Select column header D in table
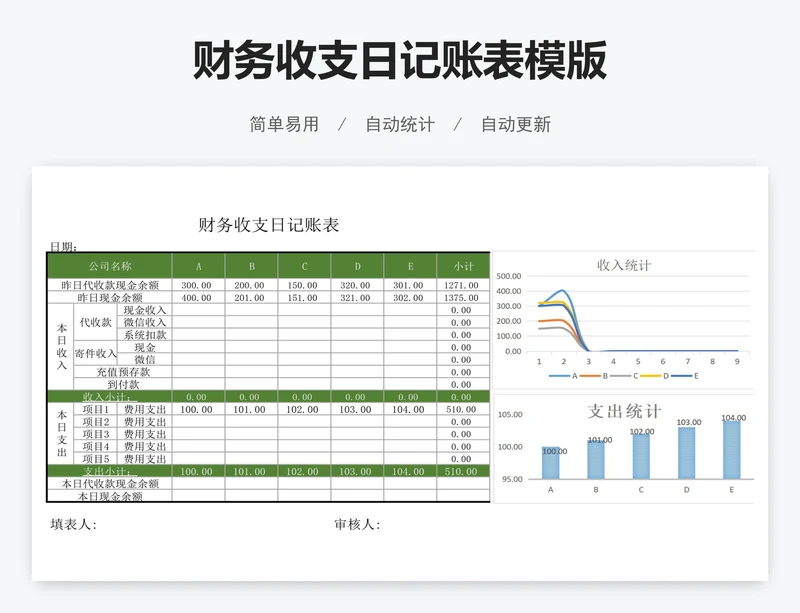The image size is (800, 613). 357,266
